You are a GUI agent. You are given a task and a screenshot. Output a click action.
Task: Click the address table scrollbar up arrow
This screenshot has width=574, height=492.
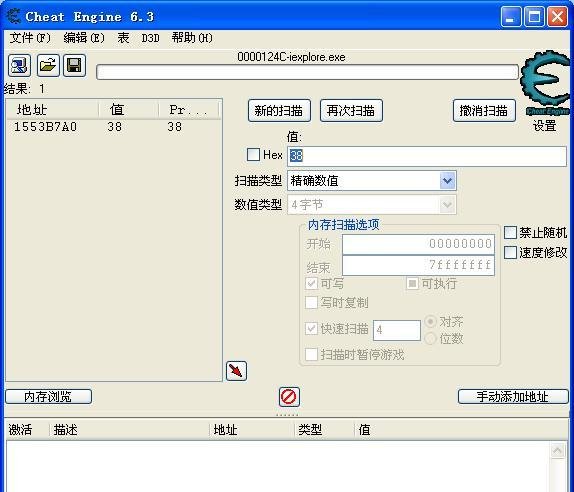point(558,450)
